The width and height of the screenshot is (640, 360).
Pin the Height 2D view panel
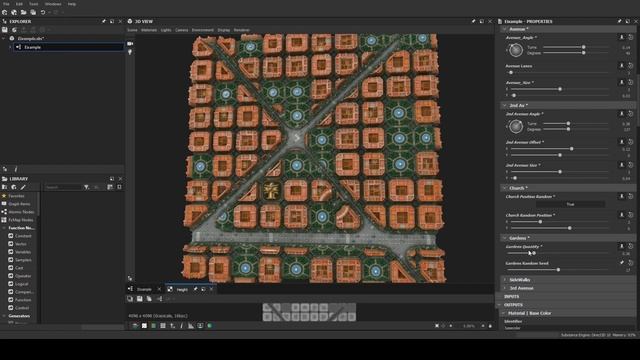(195, 289)
